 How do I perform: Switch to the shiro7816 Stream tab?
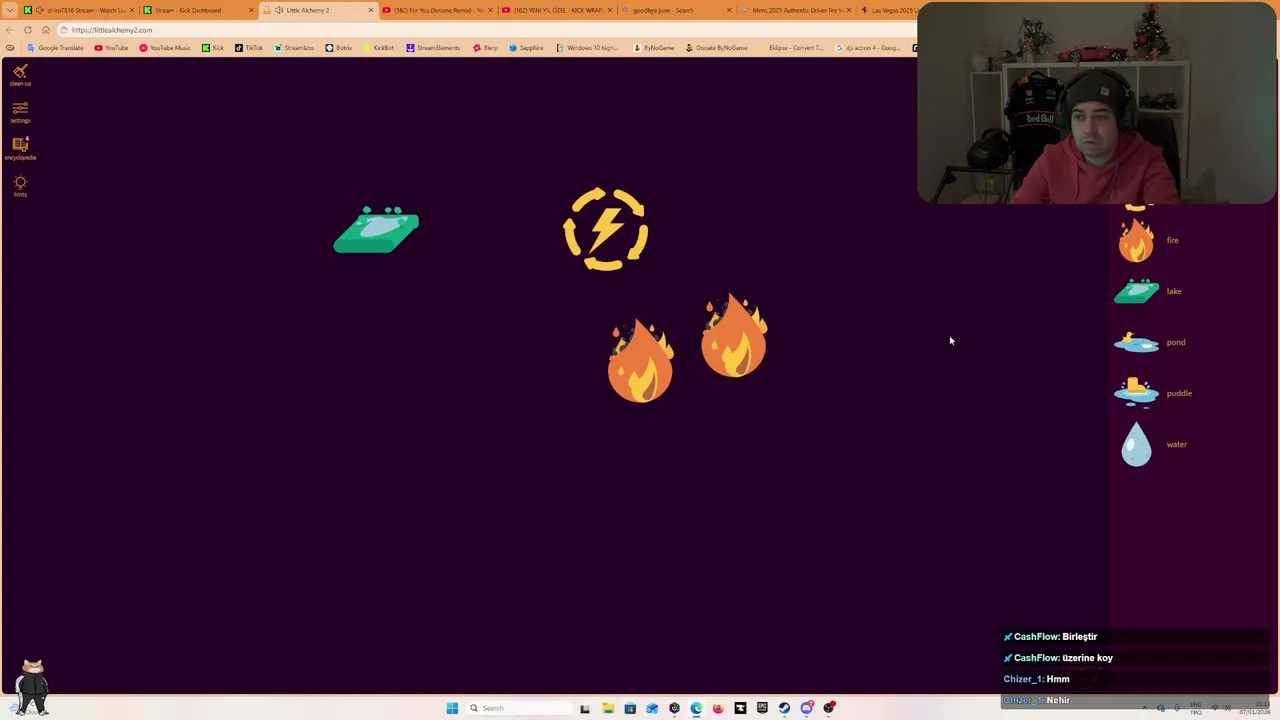78,10
